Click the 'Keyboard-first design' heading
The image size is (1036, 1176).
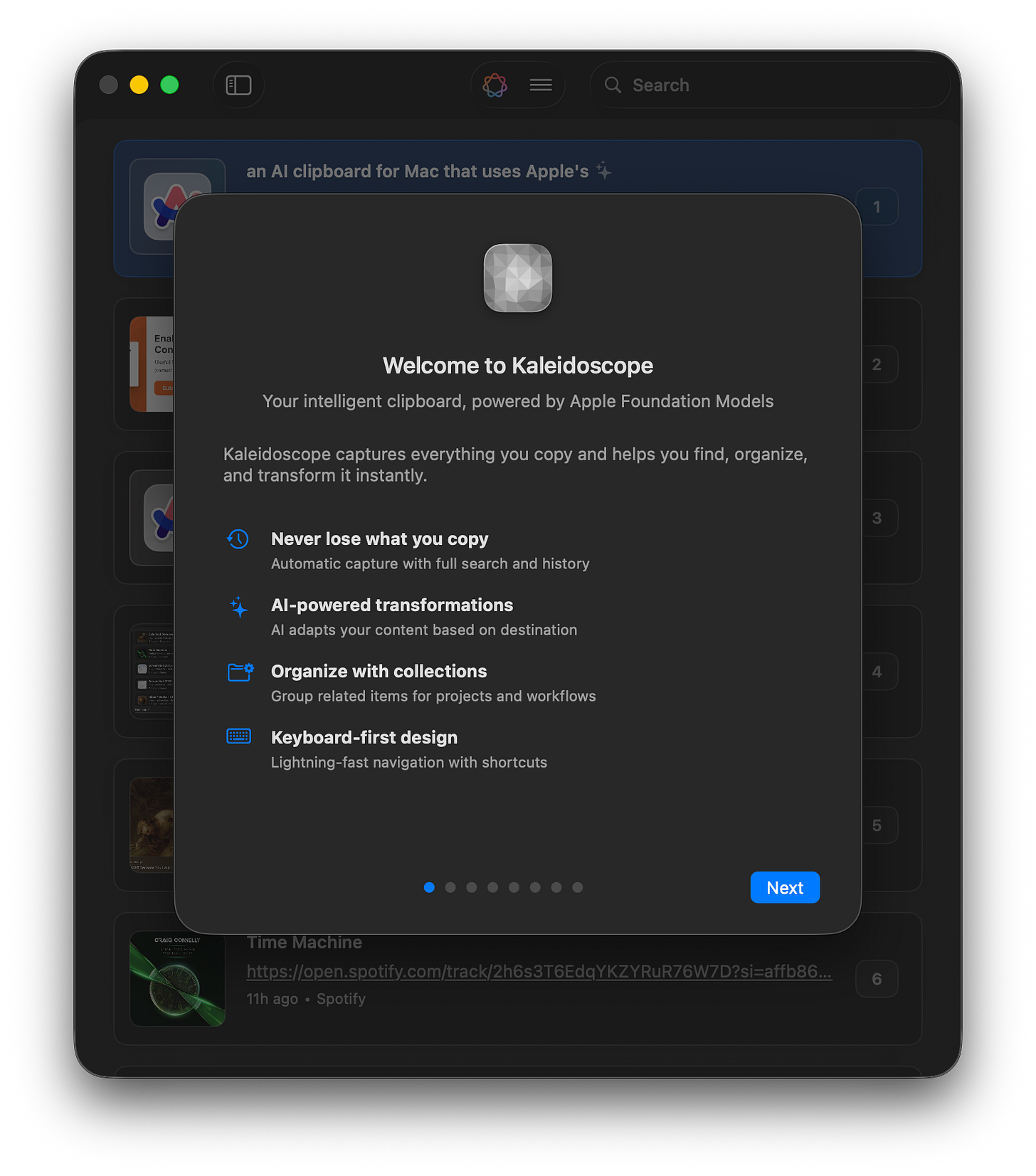pyautogui.click(x=364, y=737)
